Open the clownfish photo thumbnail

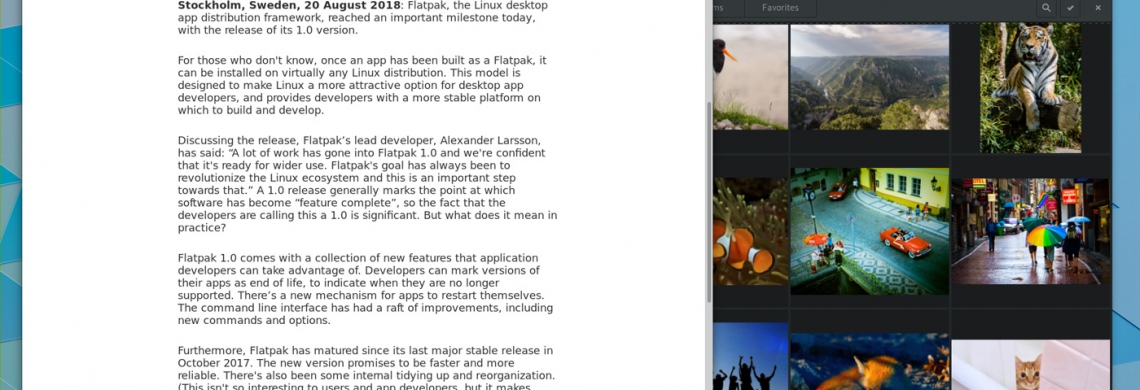(x=750, y=231)
